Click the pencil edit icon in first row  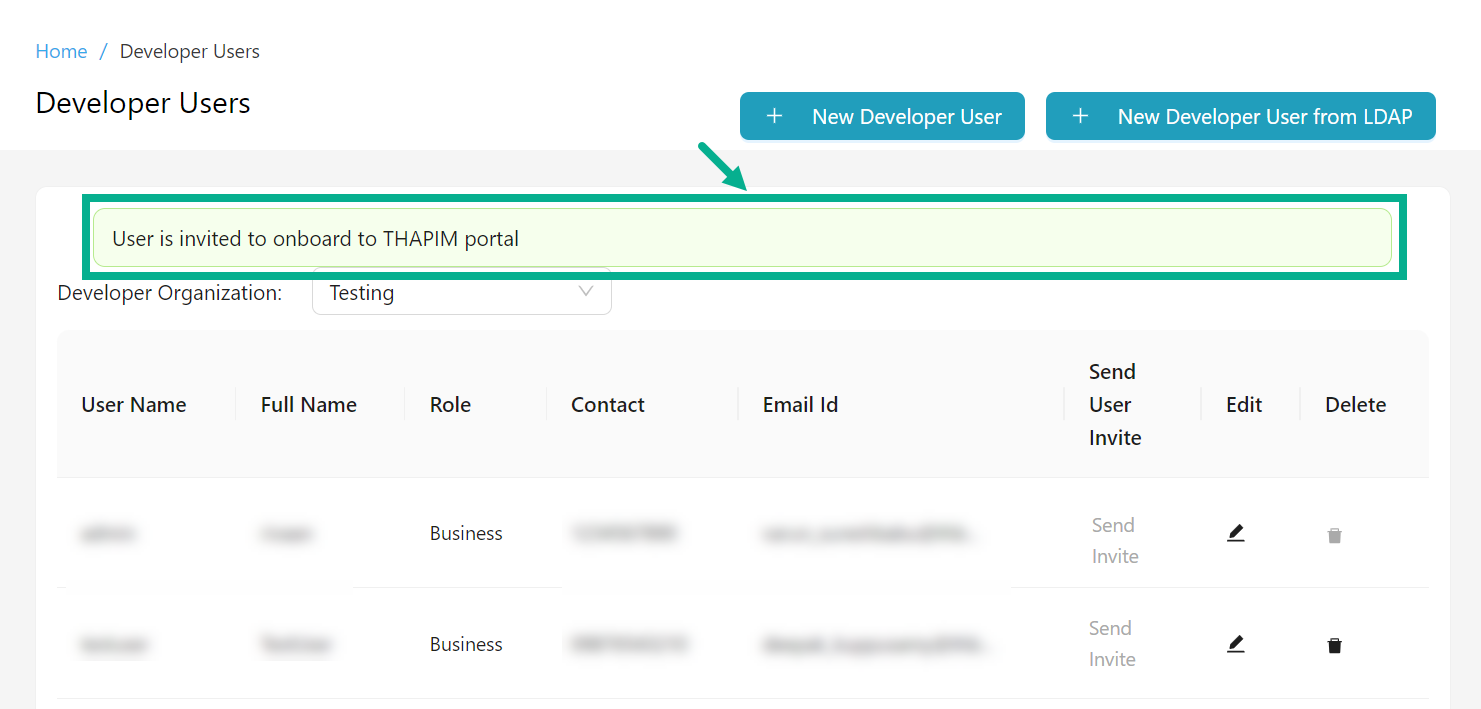pyautogui.click(x=1235, y=534)
